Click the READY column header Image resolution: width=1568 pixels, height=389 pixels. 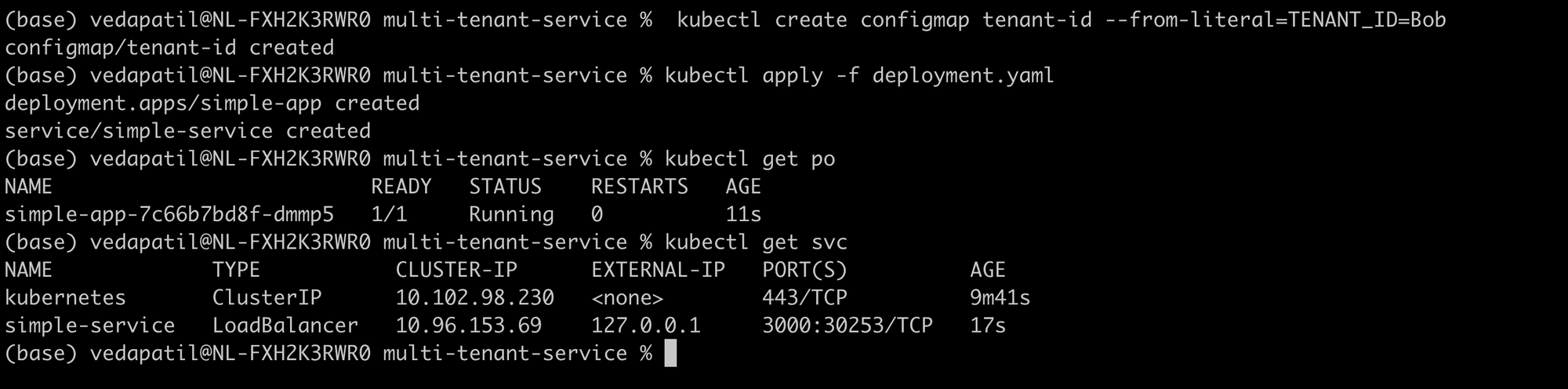401,187
